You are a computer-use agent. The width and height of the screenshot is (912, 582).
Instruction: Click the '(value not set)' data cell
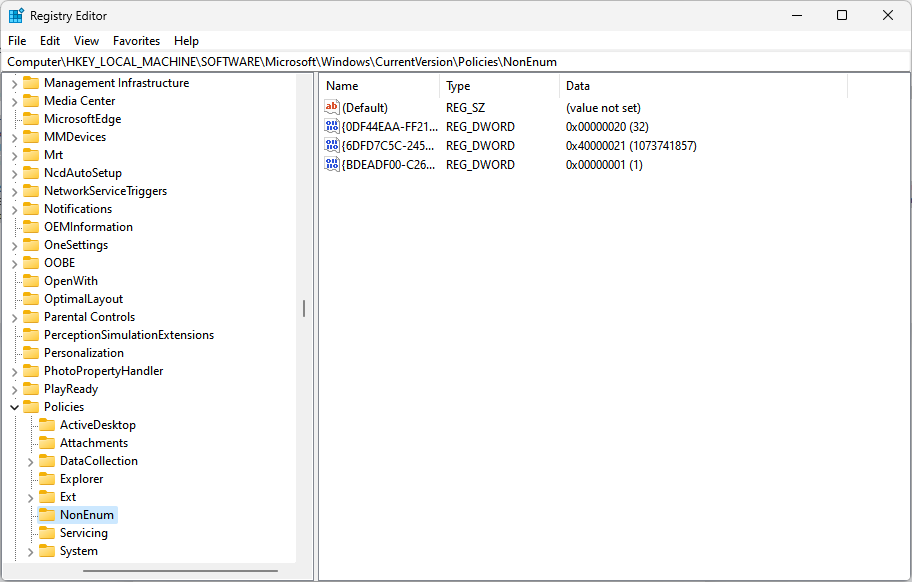click(x=603, y=108)
